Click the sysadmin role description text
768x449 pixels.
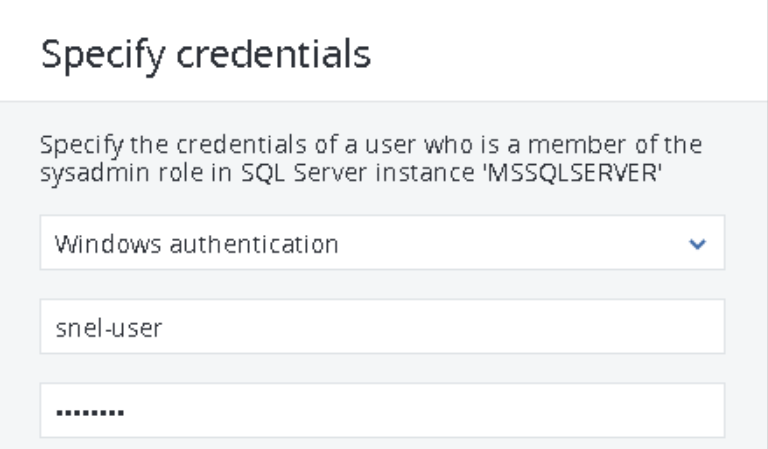click(x=371, y=159)
